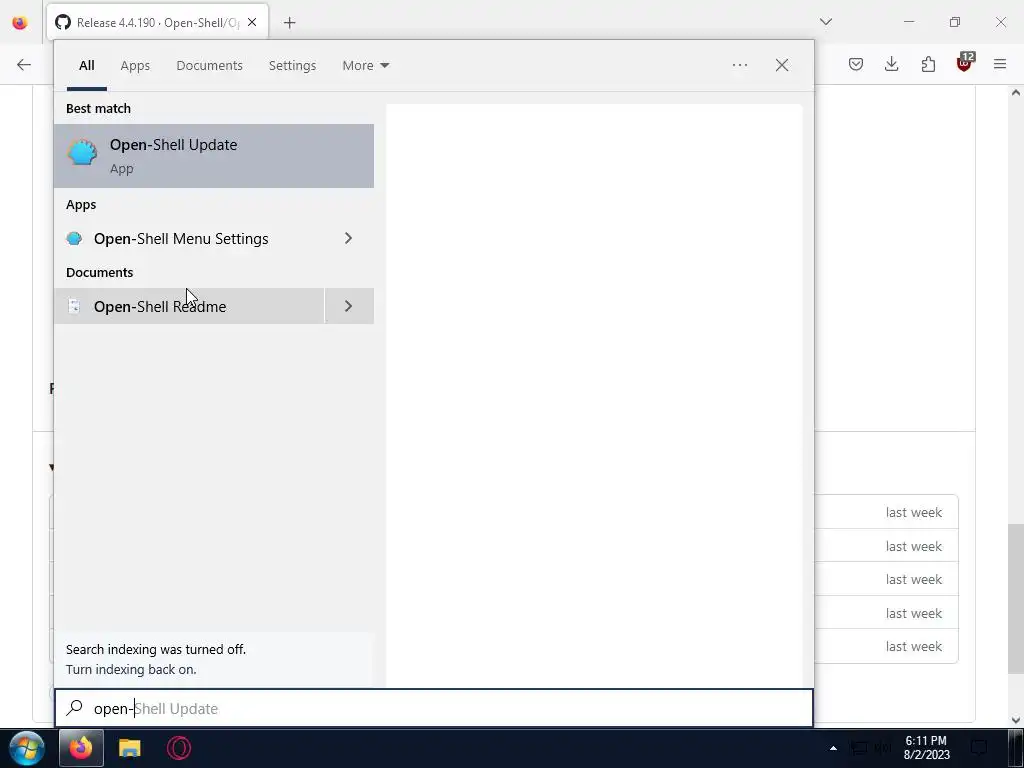Open the list all tabs dropdown arrow

826,22
